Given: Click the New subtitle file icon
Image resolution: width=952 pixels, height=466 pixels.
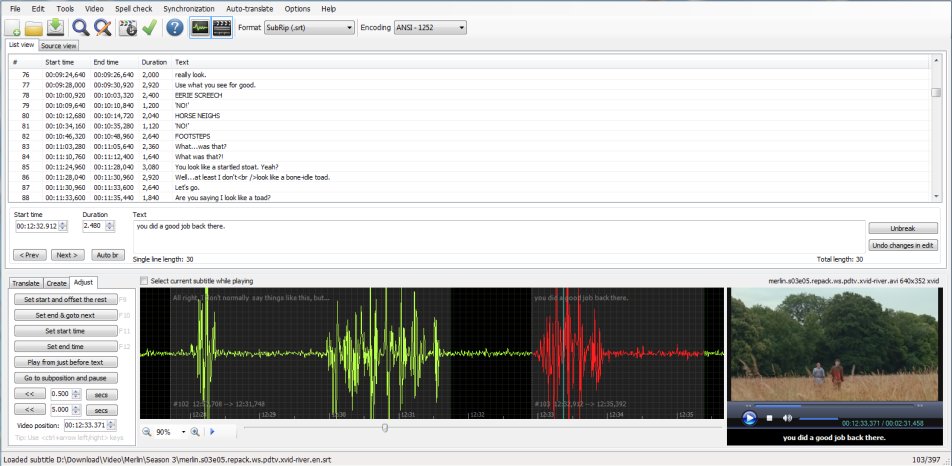Looking at the screenshot, I should click(14, 28).
